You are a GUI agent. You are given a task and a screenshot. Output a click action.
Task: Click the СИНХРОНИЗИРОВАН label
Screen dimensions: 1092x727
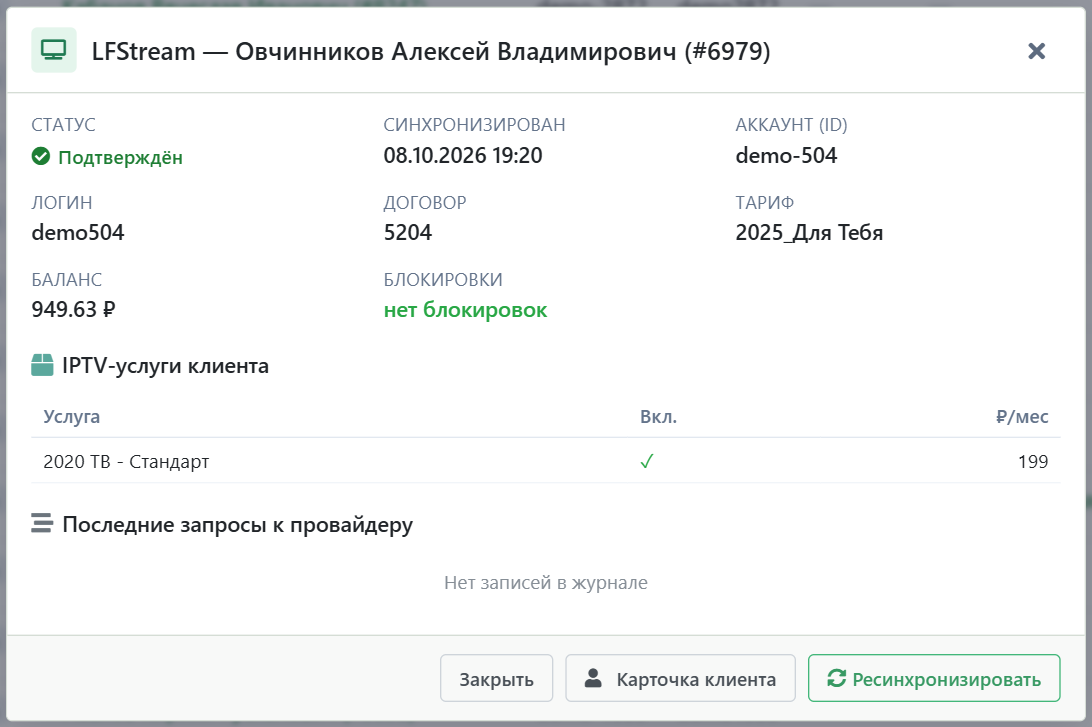pos(474,125)
